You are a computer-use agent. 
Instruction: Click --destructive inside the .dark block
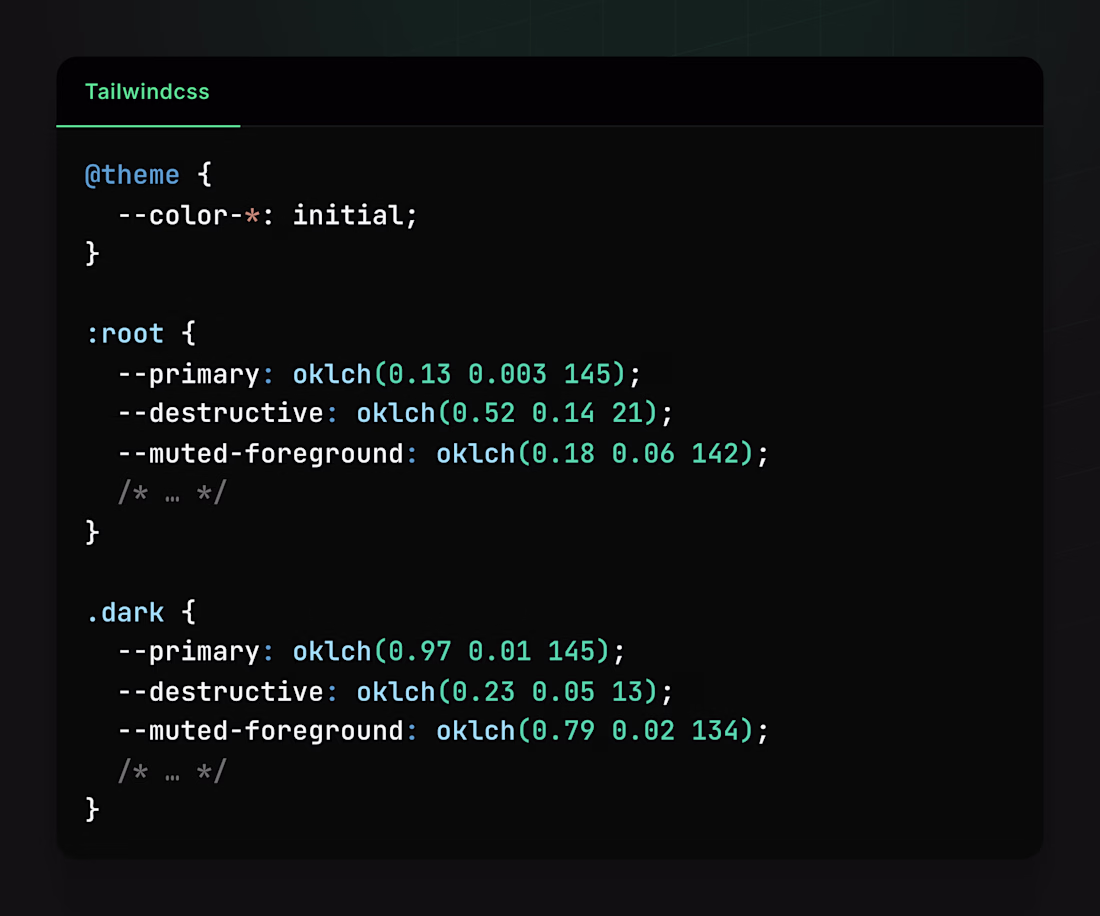[x=220, y=691]
